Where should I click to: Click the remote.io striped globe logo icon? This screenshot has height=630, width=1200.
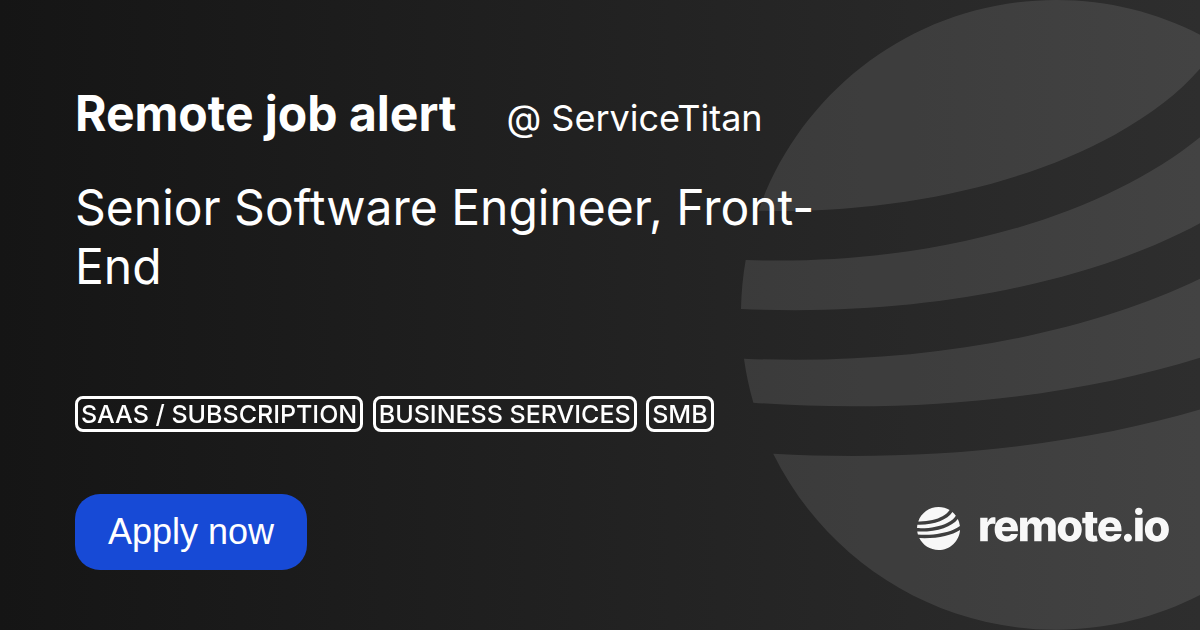click(x=939, y=528)
